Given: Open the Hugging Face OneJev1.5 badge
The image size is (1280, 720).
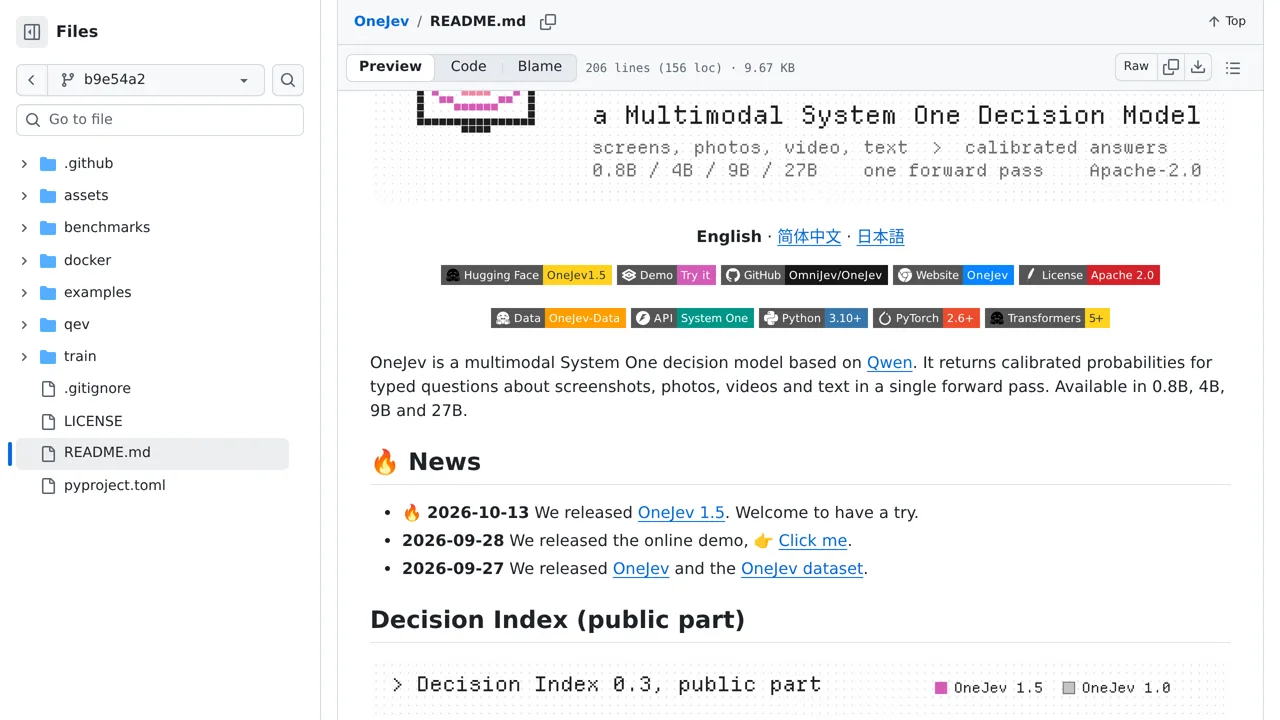Looking at the screenshot, I should (526, 275).
